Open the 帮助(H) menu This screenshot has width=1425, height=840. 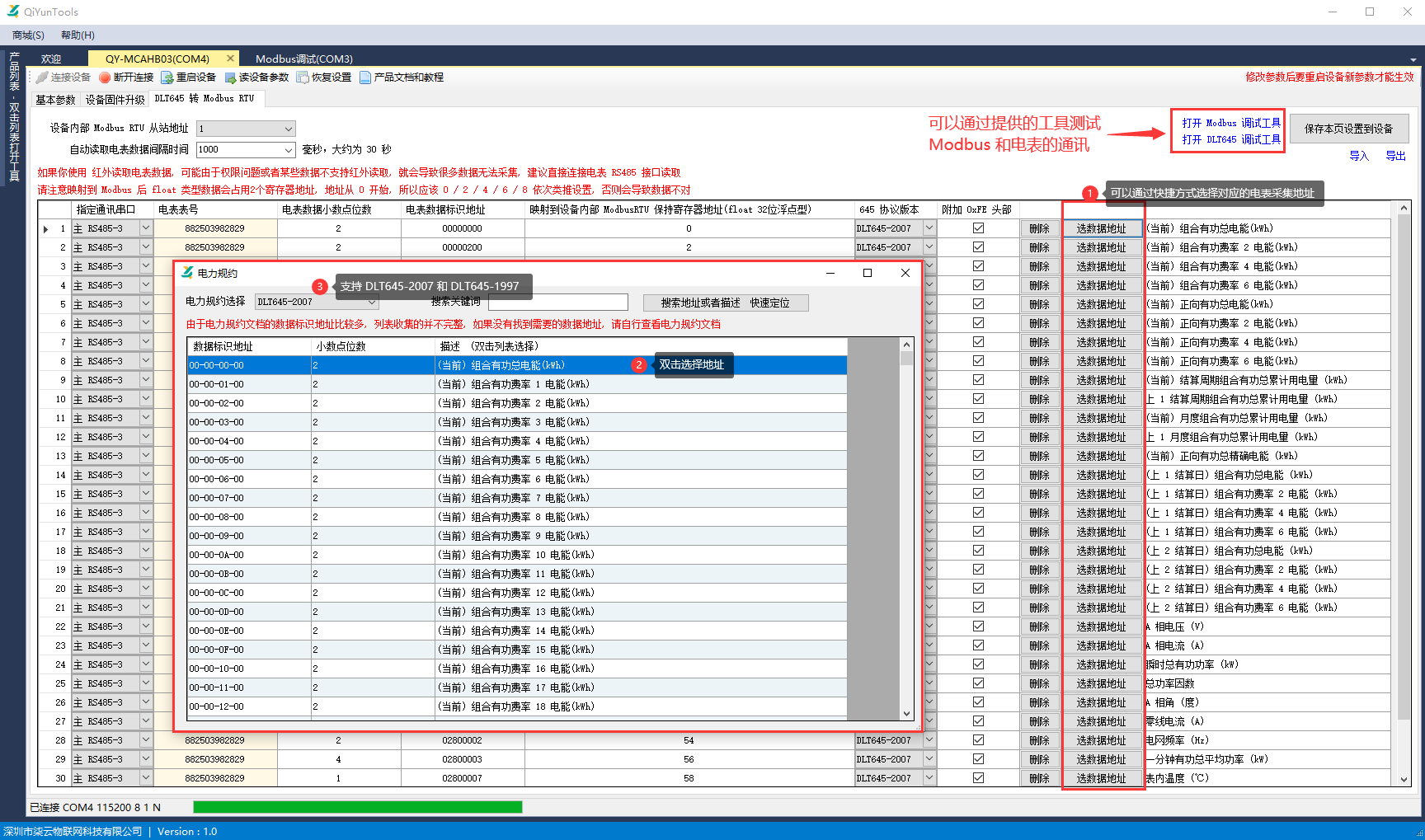click(x=78, y=35)
